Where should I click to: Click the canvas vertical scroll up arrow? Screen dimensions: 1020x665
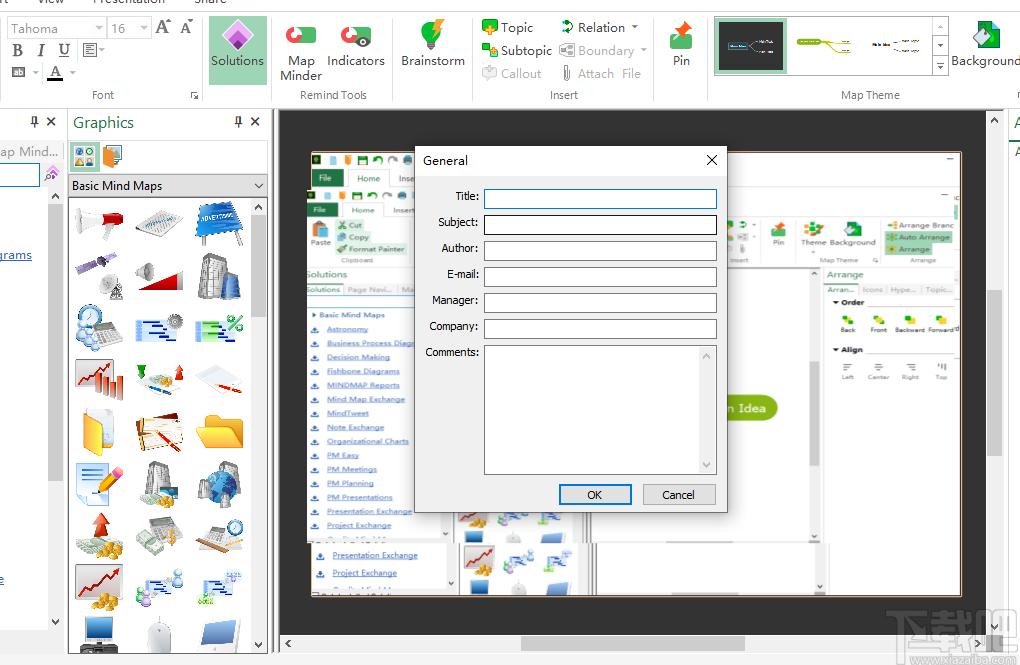(x=994, y=120)
